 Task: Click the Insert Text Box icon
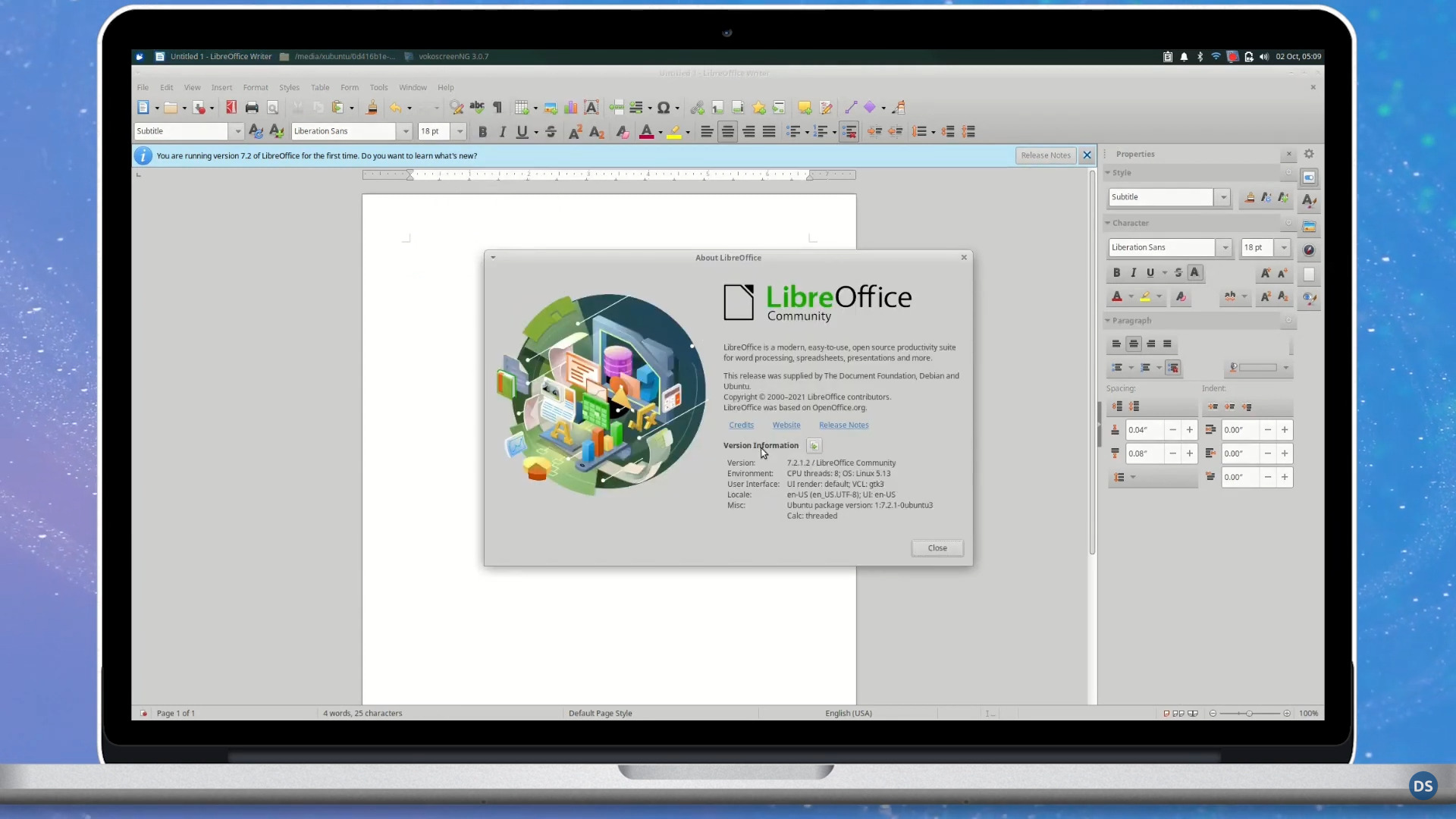[x=591, y=108]
